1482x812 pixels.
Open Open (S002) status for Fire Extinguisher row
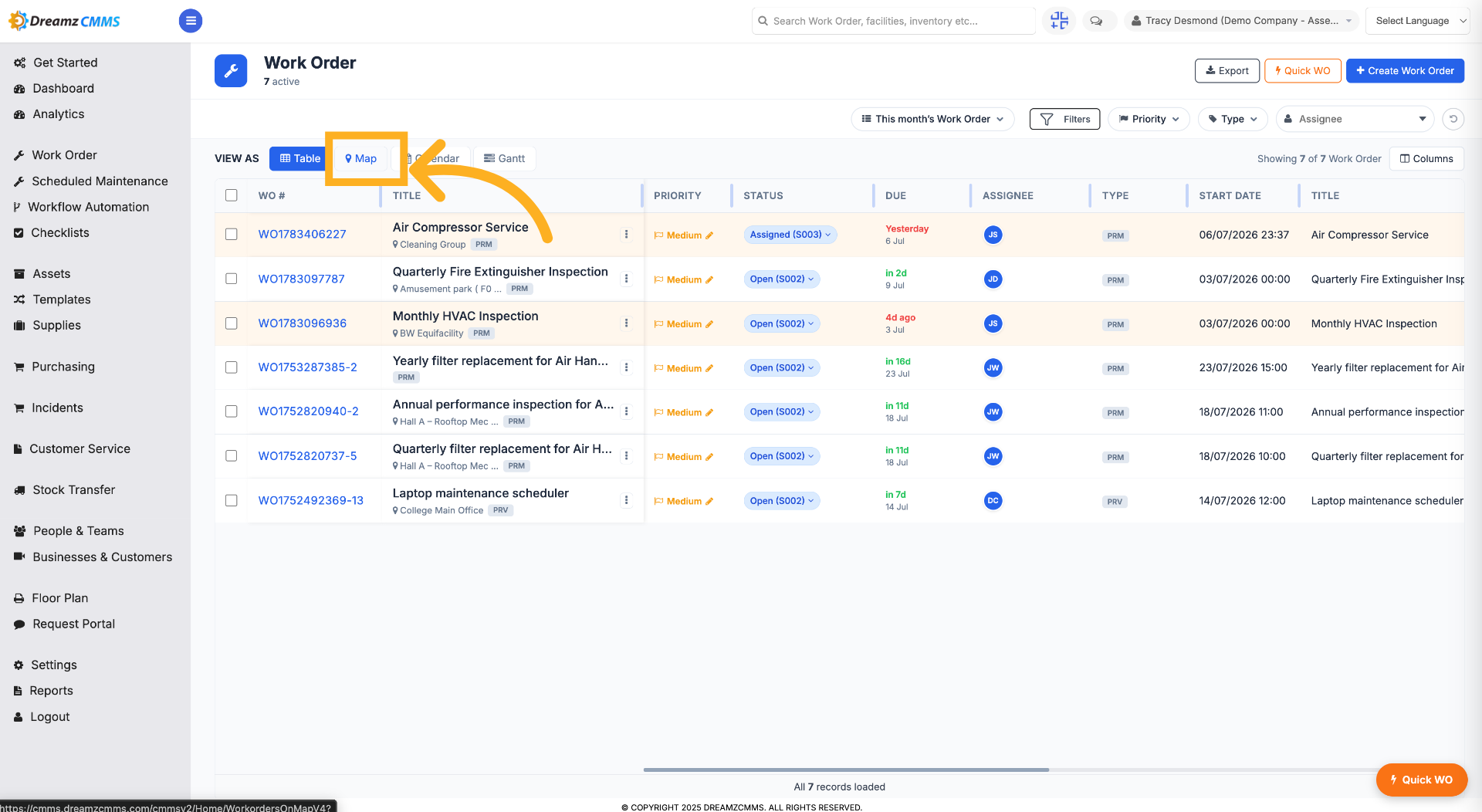click(781, 279)
